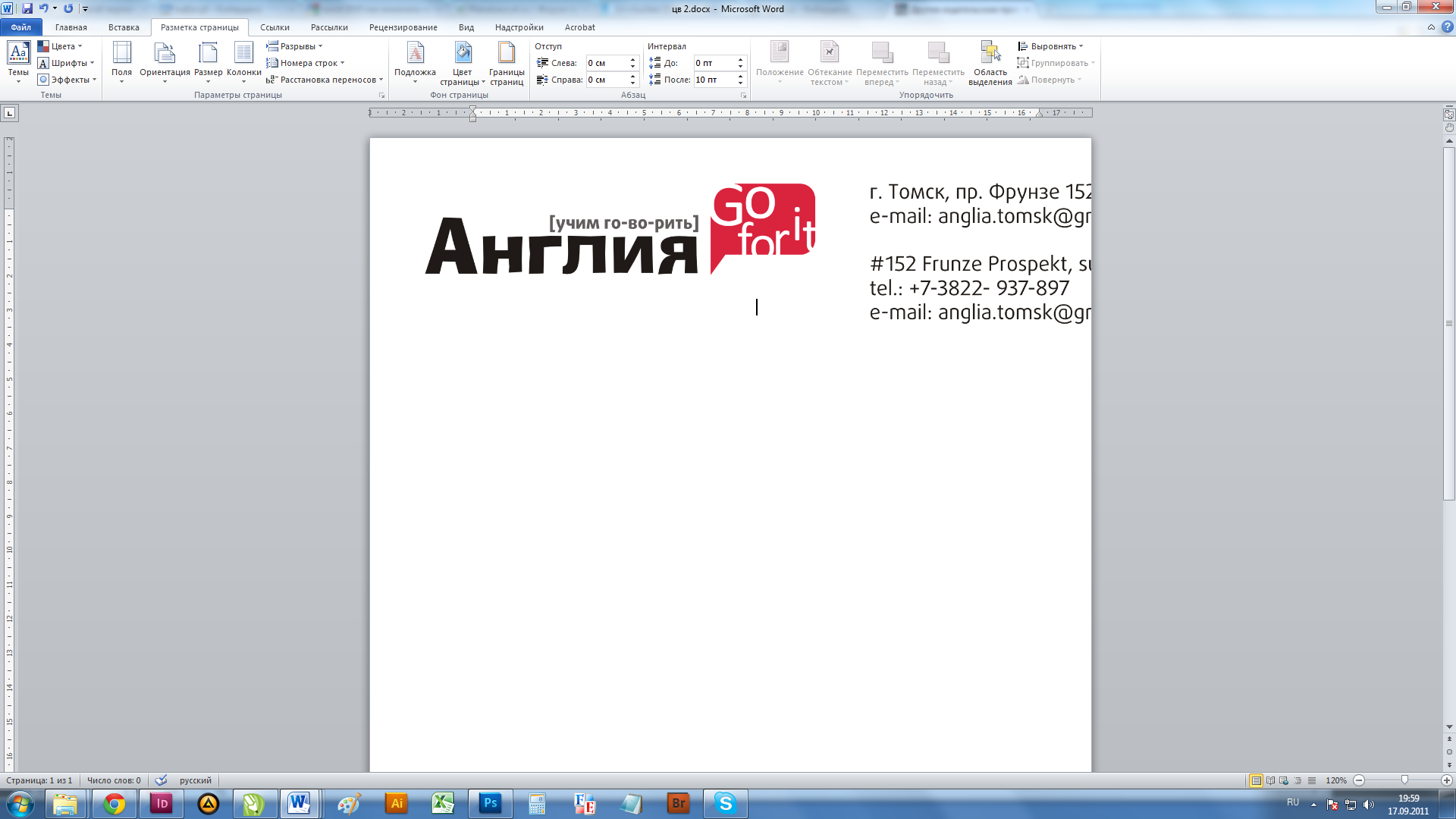Switch to the Главная tab

[71, 27]
